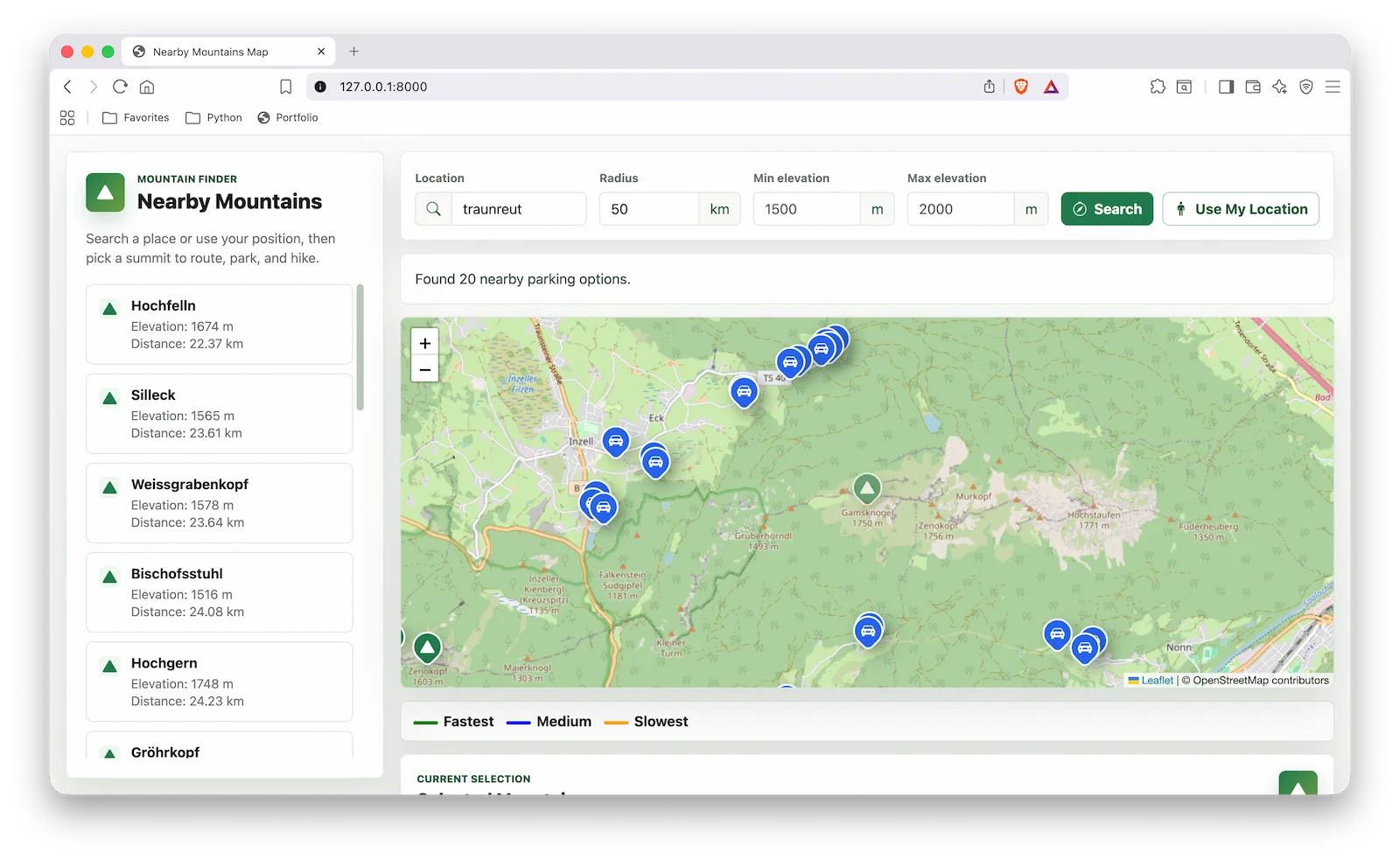Open the Brave Shields lion icon
Image resolution: width=1400 pixels, height=860 pixels.
pos(1021,87)
